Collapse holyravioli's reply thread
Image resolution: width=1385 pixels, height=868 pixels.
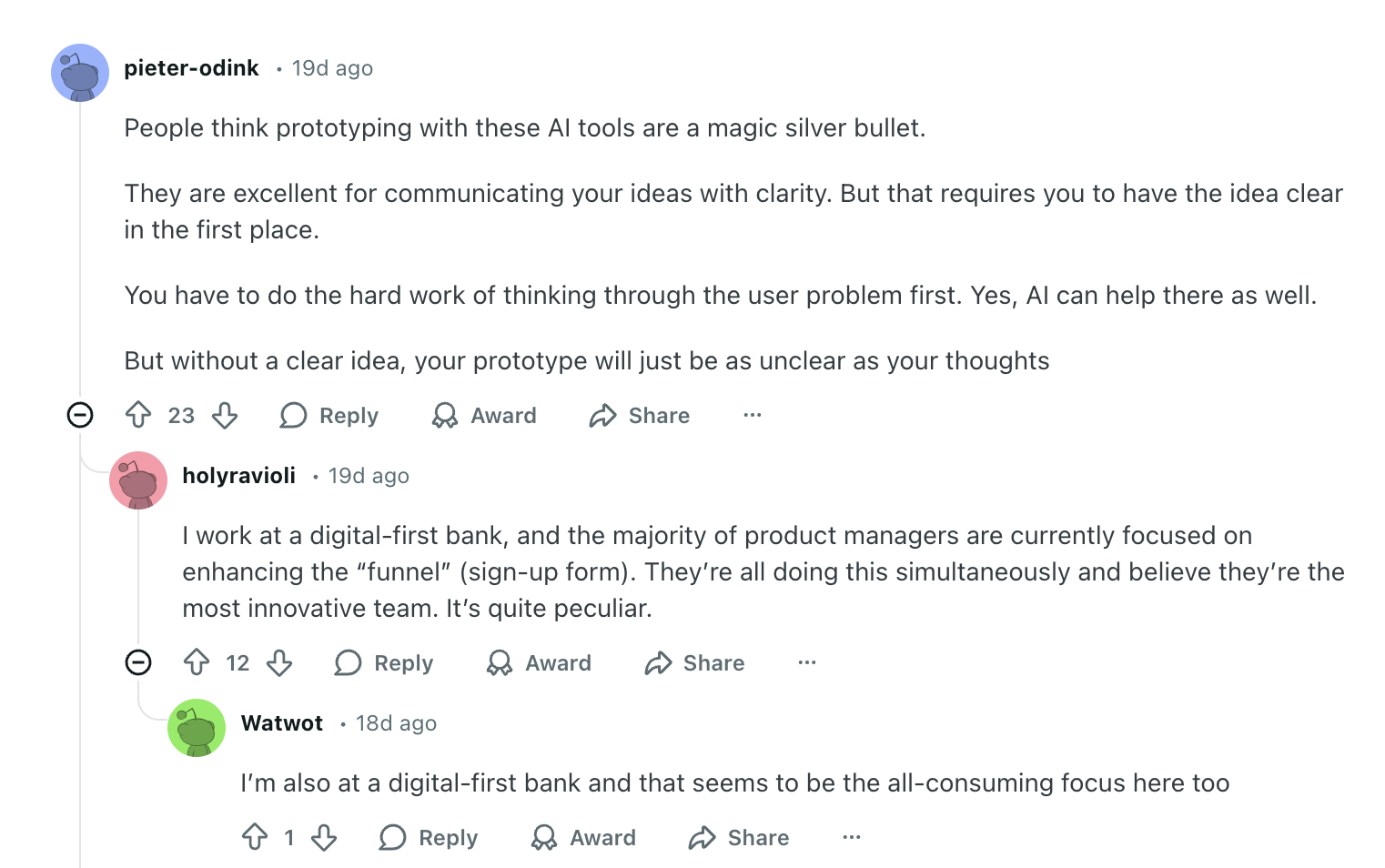pos(138,663)
